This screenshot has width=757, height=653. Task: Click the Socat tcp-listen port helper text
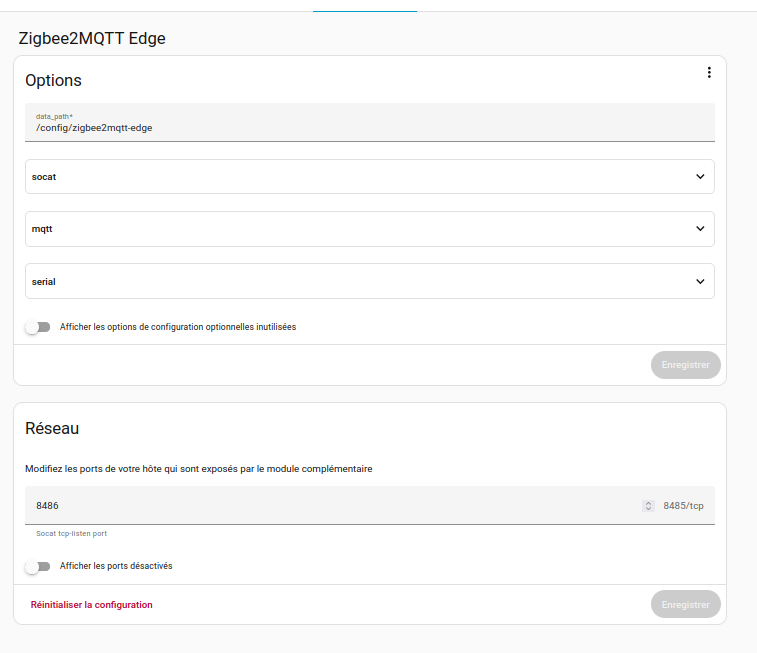[71, 533]
